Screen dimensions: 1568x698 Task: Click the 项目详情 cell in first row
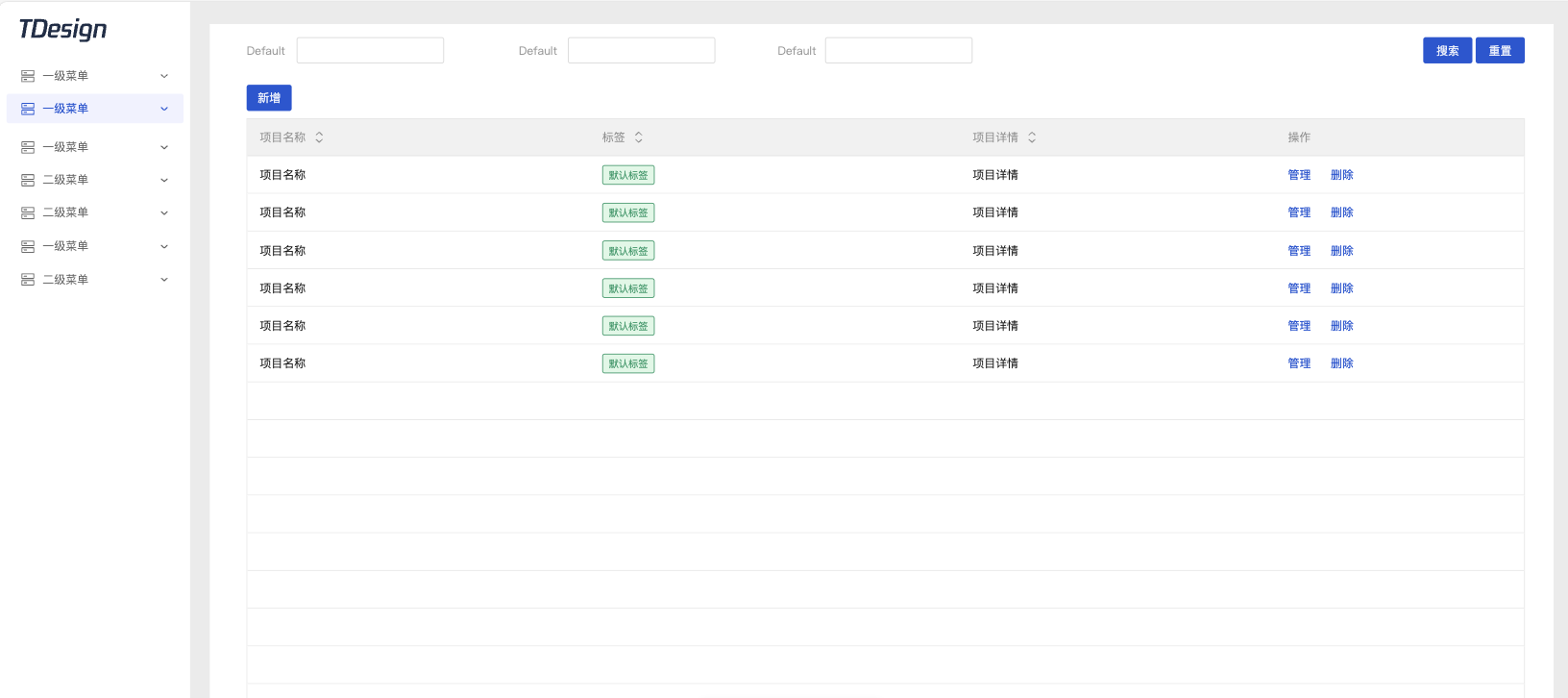click(x=995, y=175)
